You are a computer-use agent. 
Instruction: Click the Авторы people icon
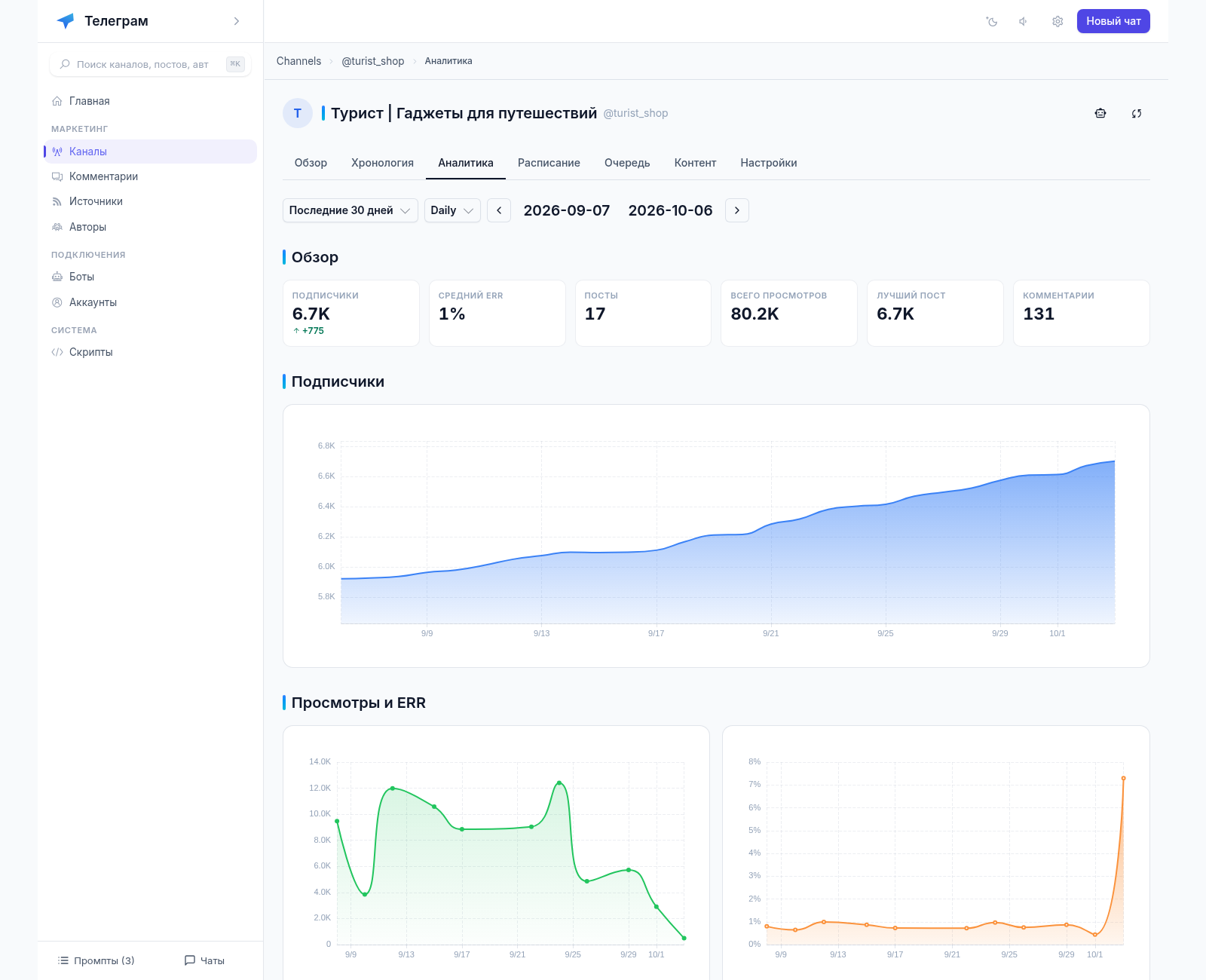(57, 227)
